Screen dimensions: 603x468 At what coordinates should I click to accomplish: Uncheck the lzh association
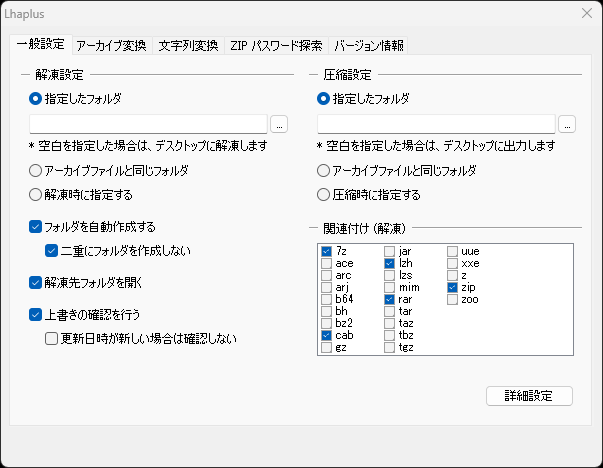point(390,263)
